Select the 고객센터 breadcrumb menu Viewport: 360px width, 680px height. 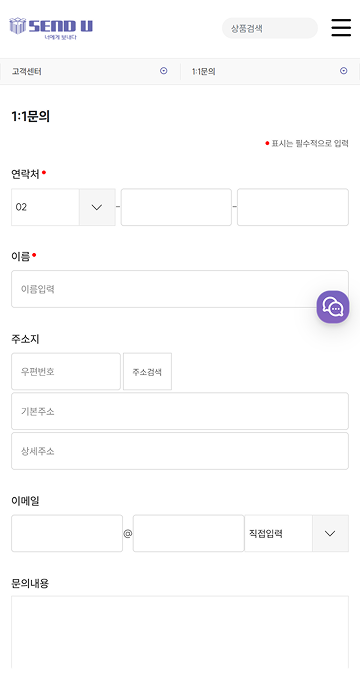[90, 72]
